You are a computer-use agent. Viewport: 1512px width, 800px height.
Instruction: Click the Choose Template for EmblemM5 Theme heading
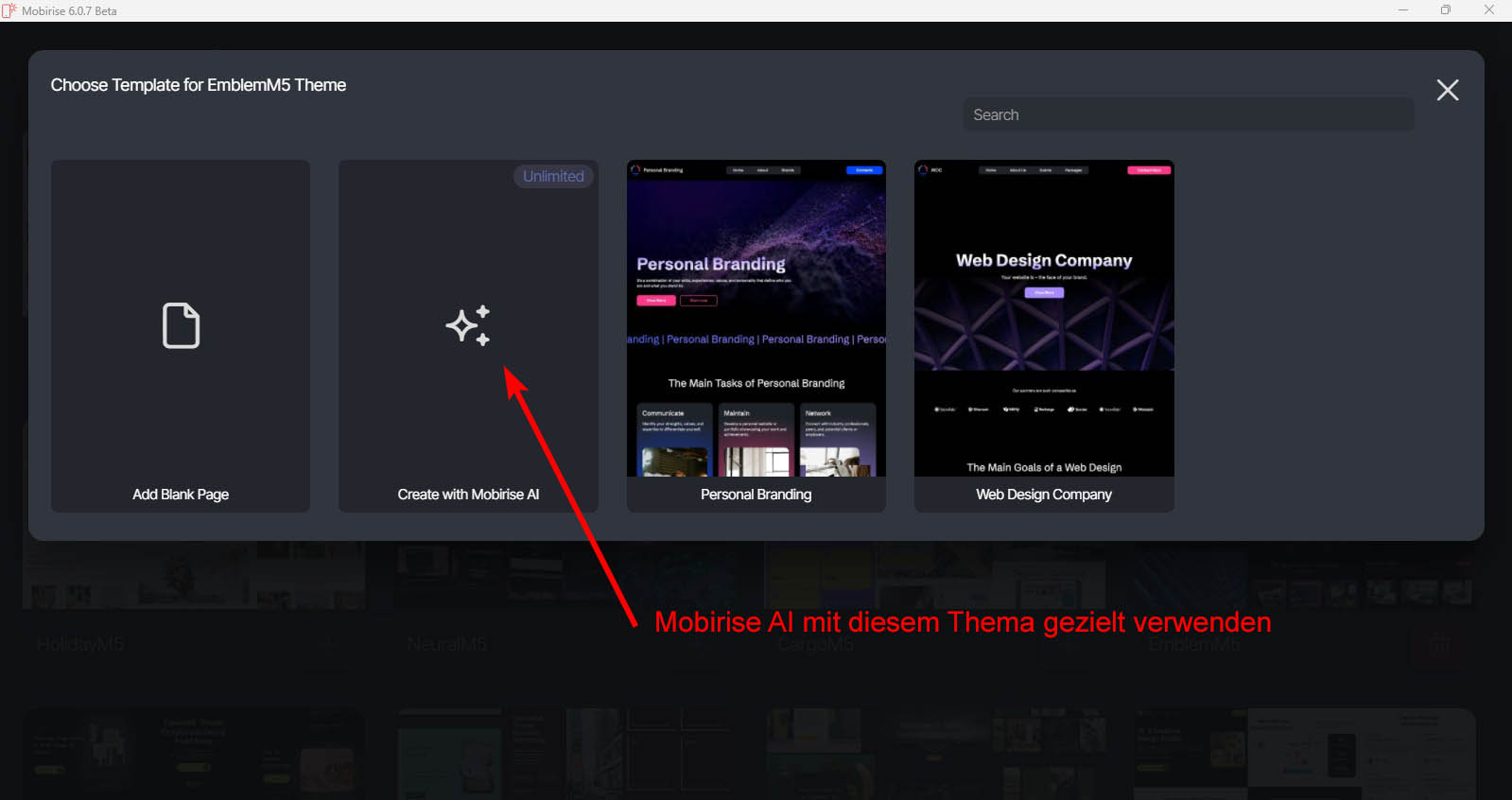(x=199, y=85)
